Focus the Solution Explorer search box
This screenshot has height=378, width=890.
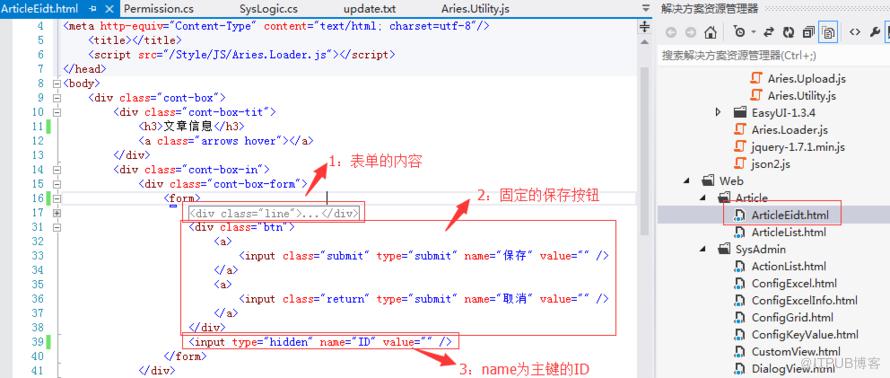(x=773, y=56)
